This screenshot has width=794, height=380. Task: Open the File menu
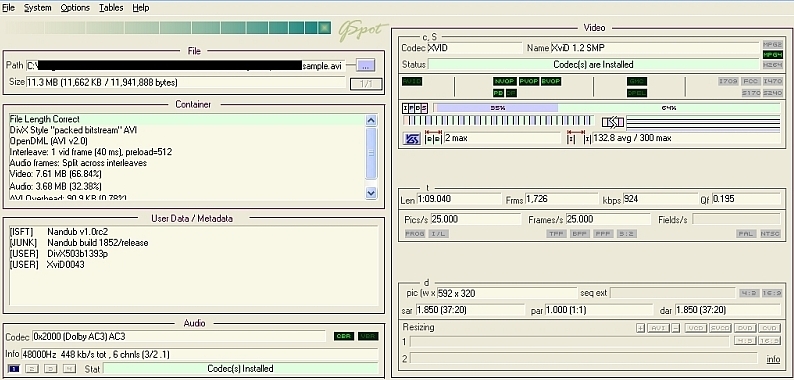coord(8,8)
